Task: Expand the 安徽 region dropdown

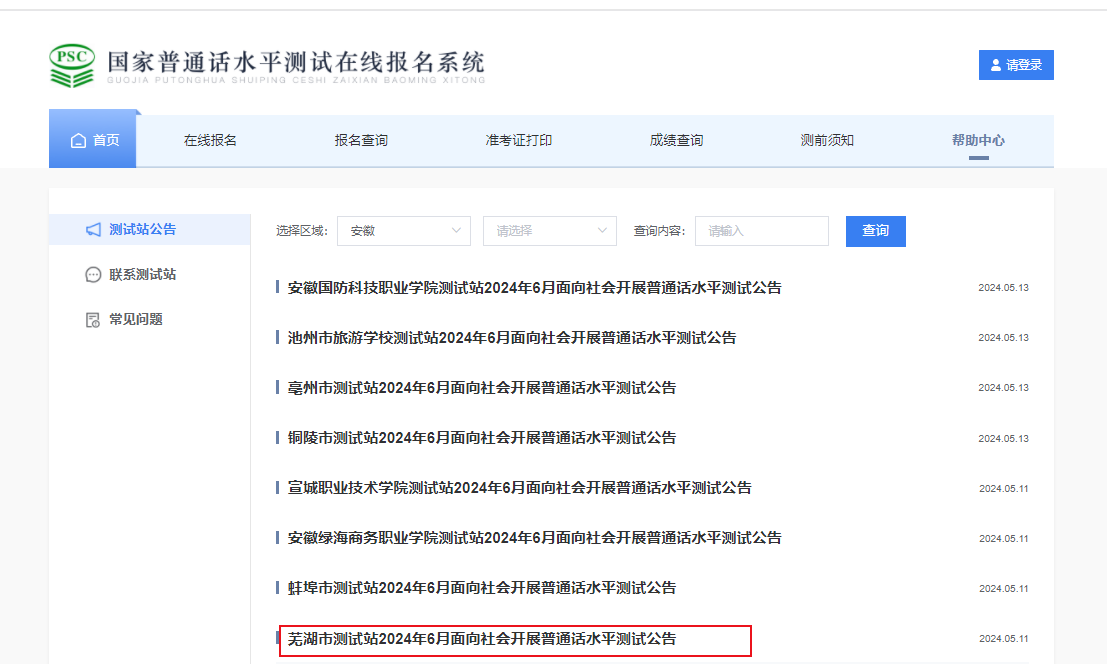Action: click(x=403, y=231)
